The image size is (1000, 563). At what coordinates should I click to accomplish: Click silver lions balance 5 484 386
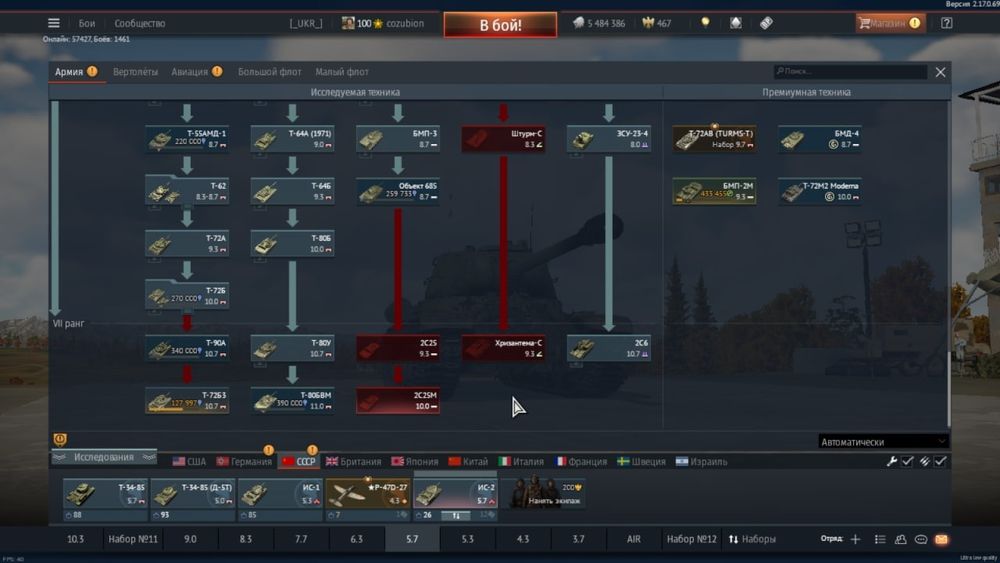pyautogui.click(x=599, y=24)
